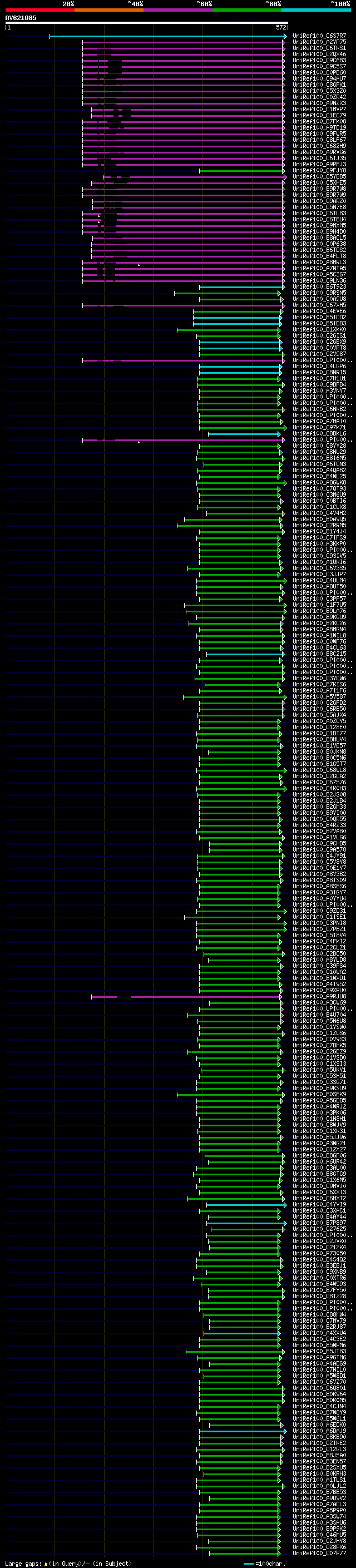Image resolution: width=356 pixels, height=1568 pixels.
Task: Open hit UniRef100_A2YP75
Action: pyautogui.click(x=319, y=42)
